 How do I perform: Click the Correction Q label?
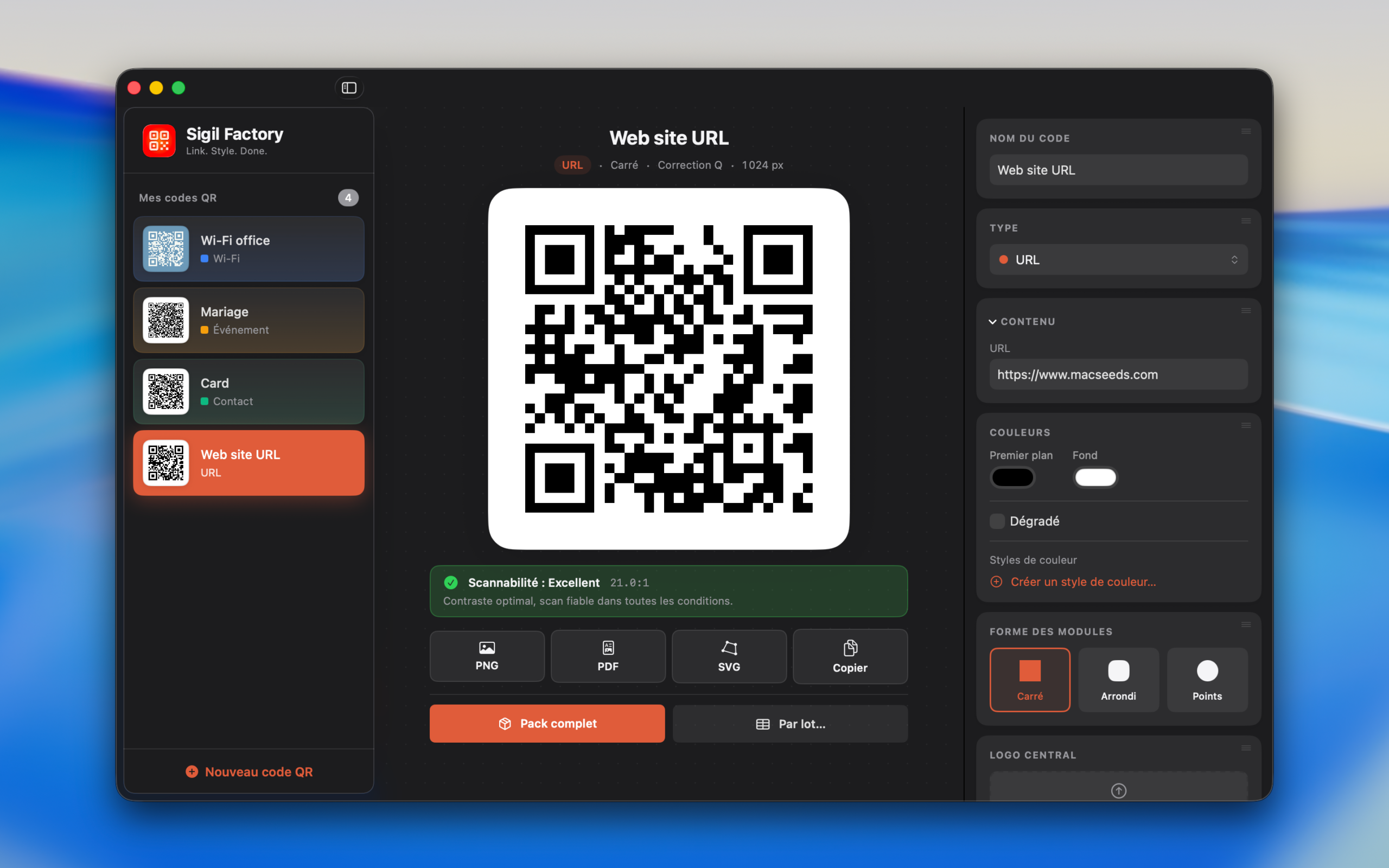point(689,165)
